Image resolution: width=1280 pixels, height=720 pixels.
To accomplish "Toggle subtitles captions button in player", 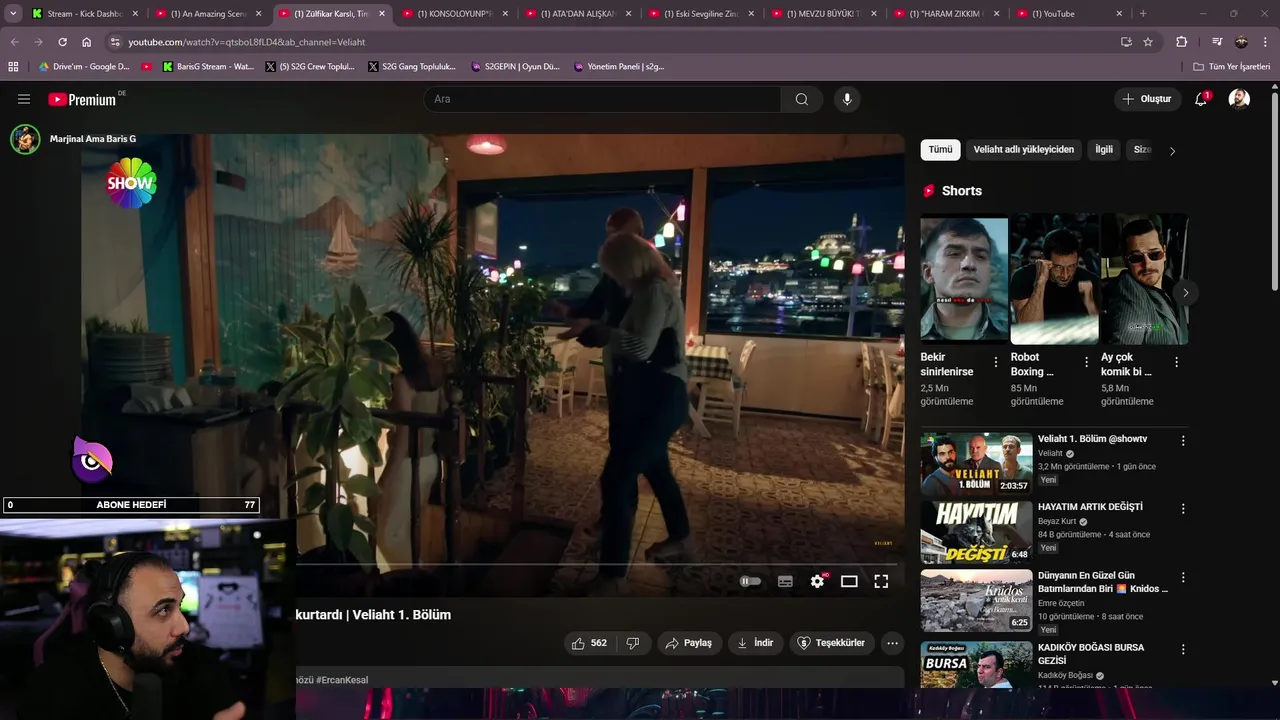I will click(785, 581).
